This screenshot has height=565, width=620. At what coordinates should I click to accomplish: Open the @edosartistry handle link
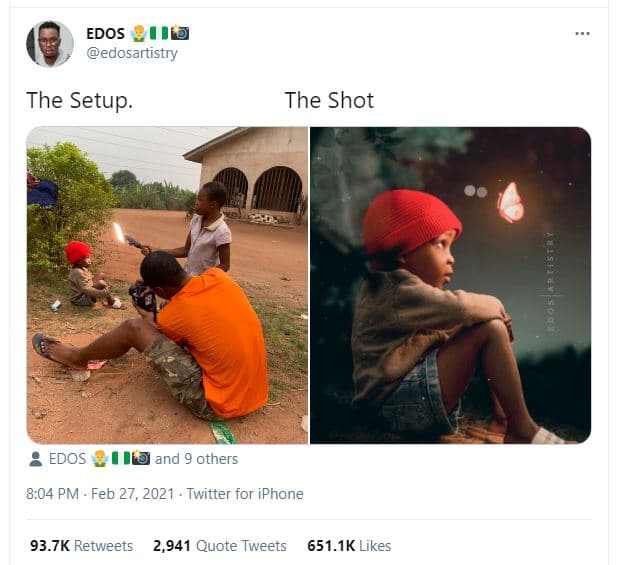point(132,53)
